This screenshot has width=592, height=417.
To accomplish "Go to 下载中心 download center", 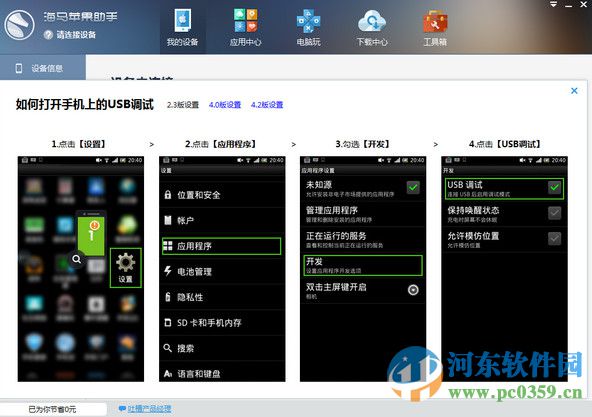I will [372, 28].
